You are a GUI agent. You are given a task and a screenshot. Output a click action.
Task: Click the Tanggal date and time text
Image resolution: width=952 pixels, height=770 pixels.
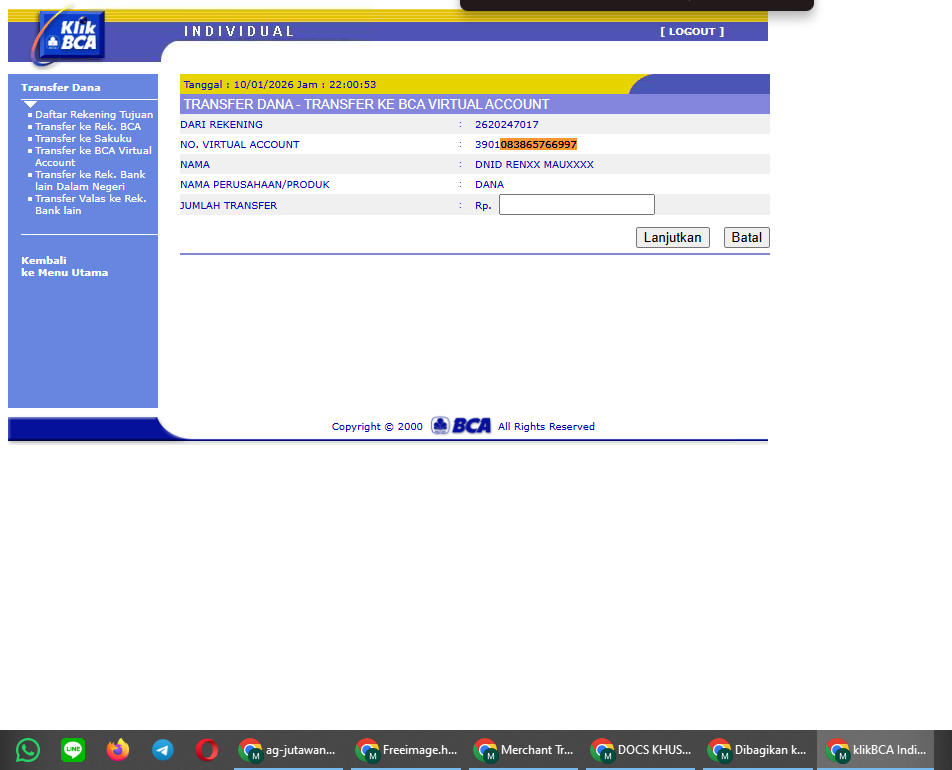[x=280, y=84]
